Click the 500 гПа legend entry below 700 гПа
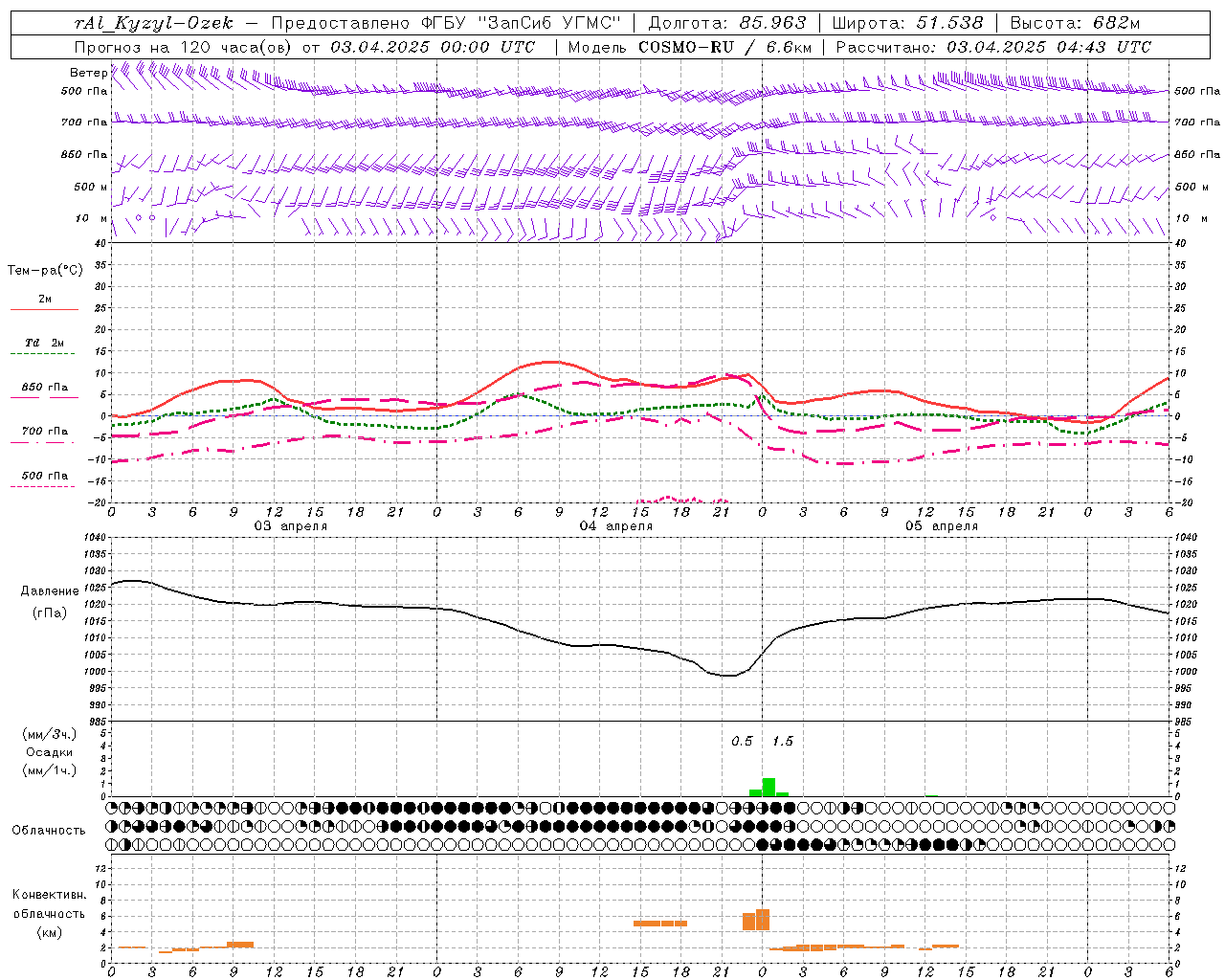This screenshot has height=980, width=1225. [44, 476]
